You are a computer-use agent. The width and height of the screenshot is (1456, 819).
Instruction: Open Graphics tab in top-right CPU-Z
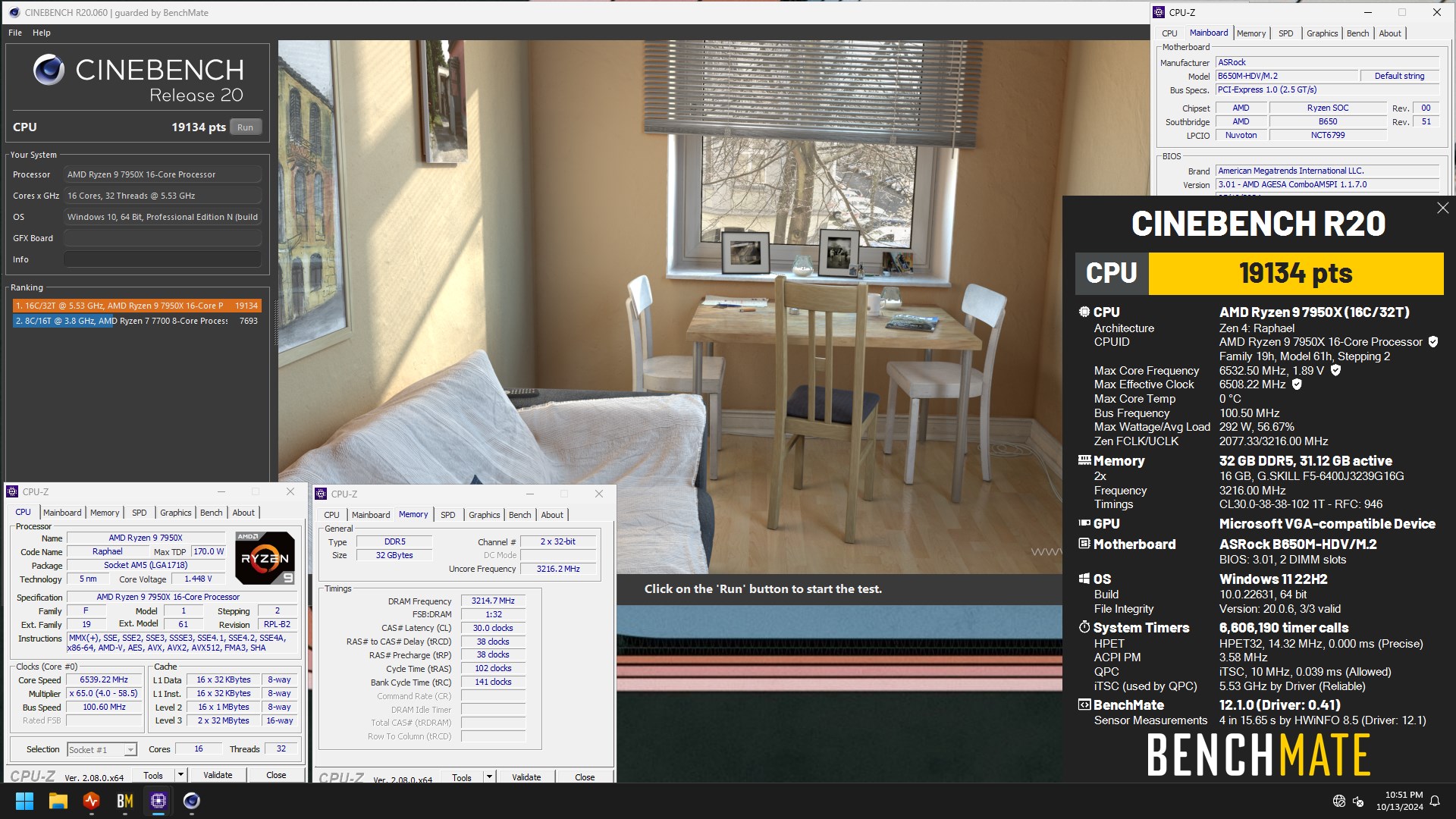pyautogui.click(x=1323, y=33)
